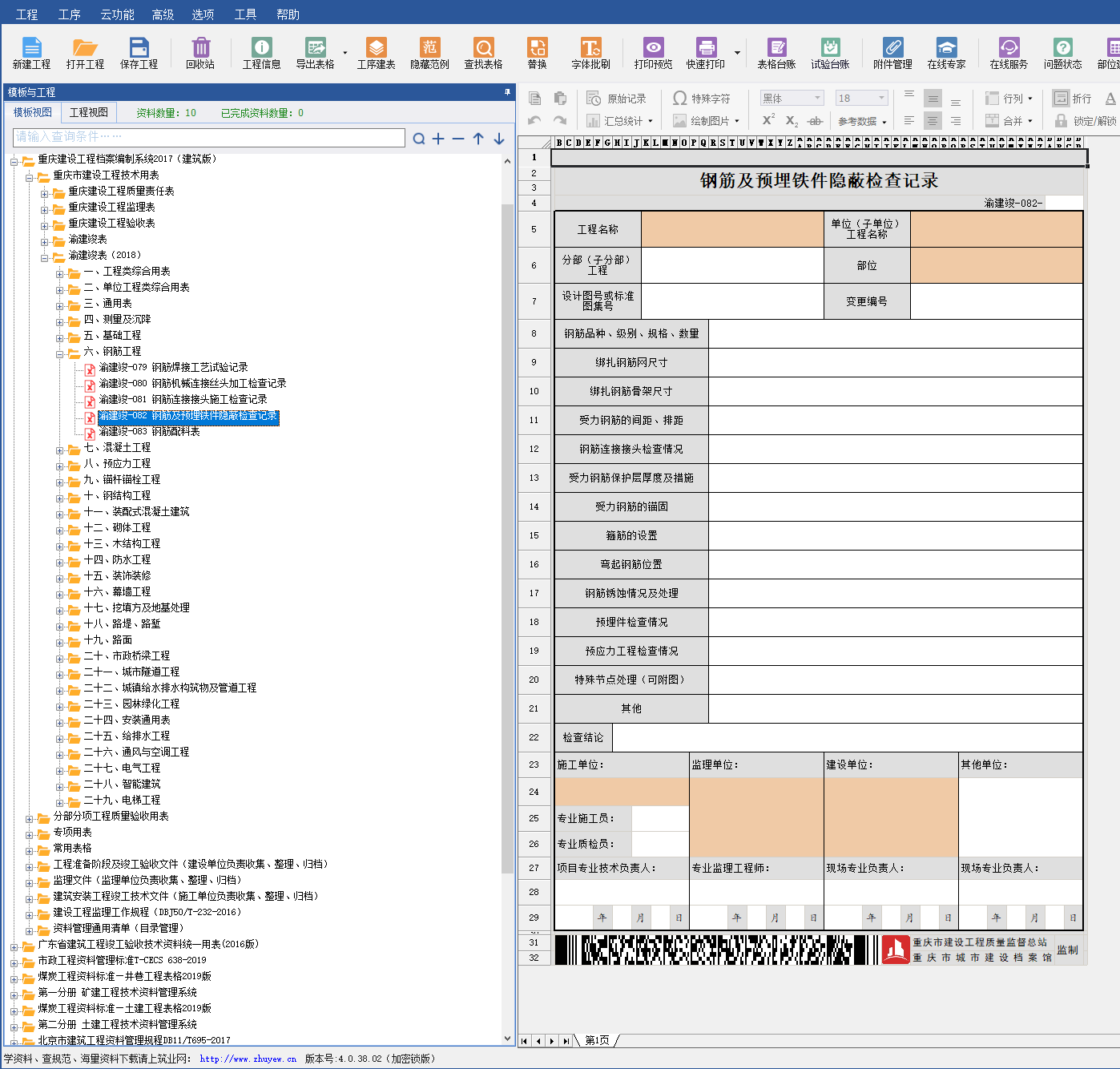Save the project via 保存工程
The width and height of the screenshot is (1120, 1069).
coord(139,53)
